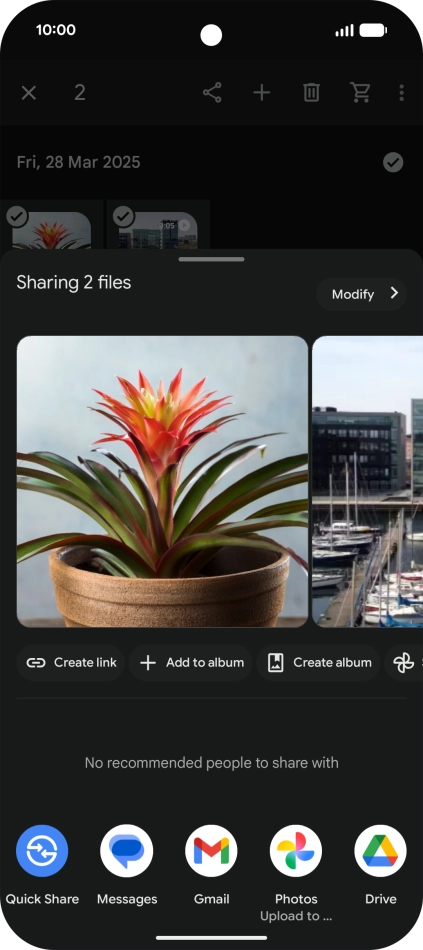Tap the share icon in top toolbar
423x950 pixels.
(212, 93)
